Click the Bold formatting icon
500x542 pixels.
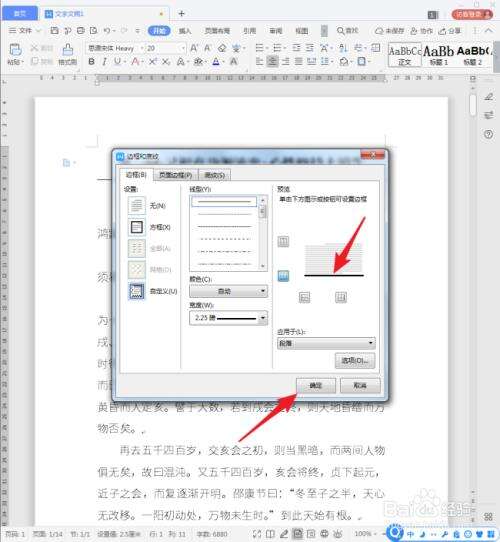point(92,62)
